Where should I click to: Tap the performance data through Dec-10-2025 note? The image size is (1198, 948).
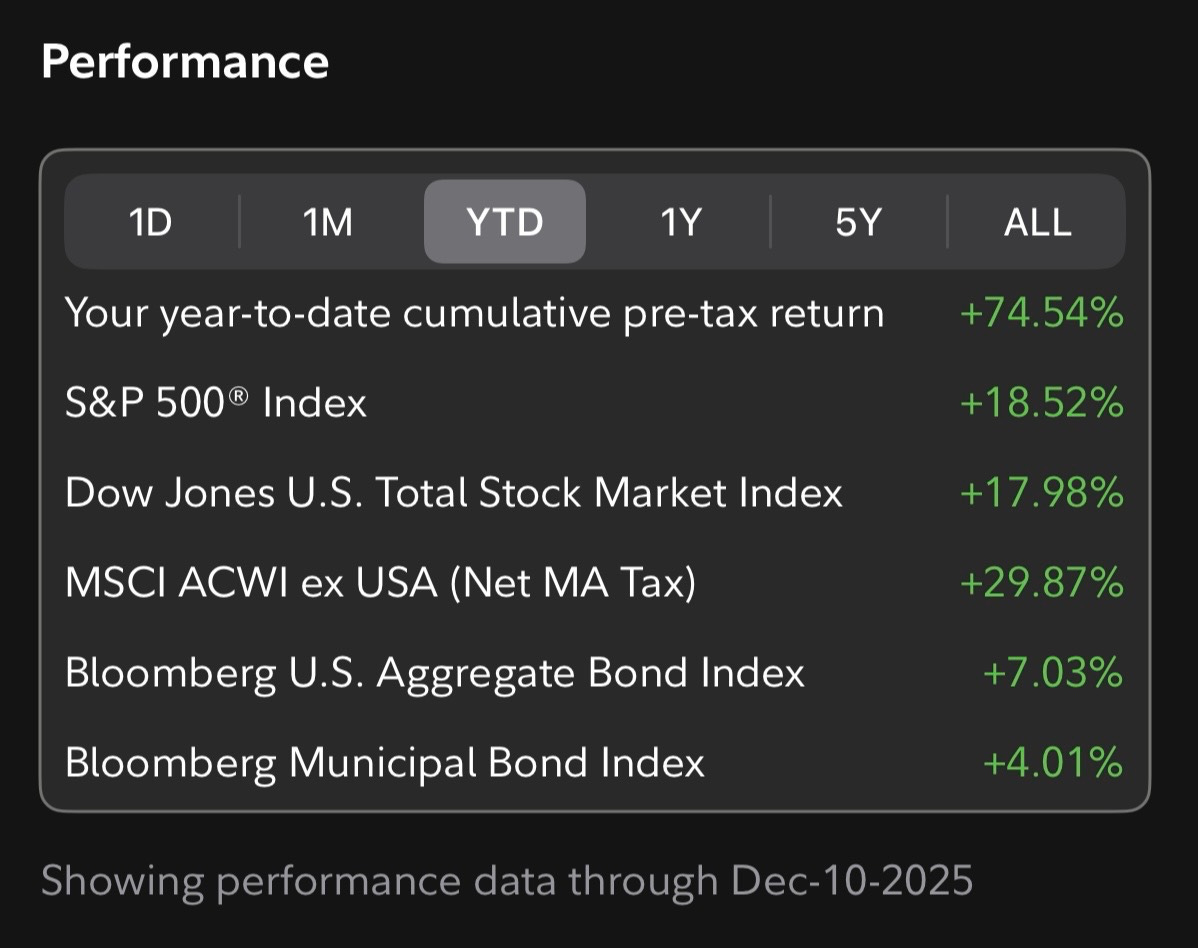click(x=507, y=881)
